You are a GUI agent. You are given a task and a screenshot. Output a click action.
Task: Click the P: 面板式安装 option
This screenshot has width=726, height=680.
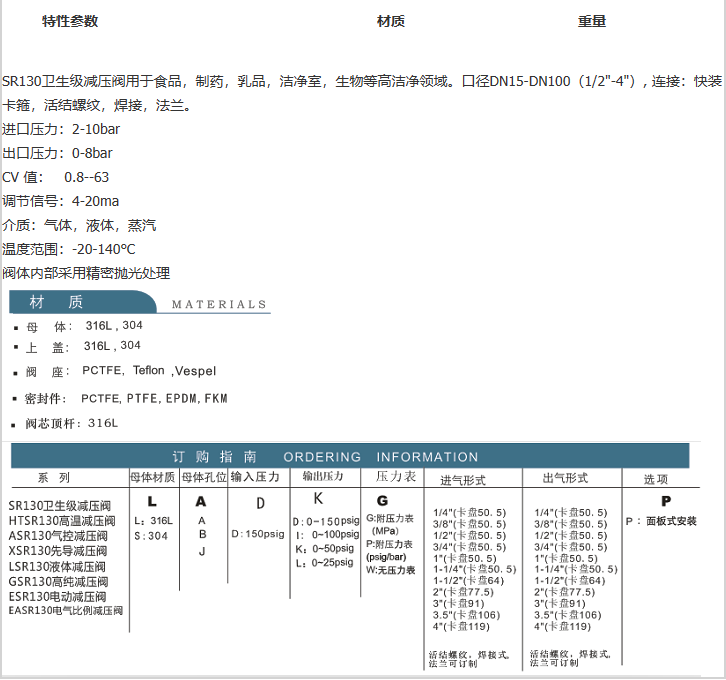[x=661, y=521]
